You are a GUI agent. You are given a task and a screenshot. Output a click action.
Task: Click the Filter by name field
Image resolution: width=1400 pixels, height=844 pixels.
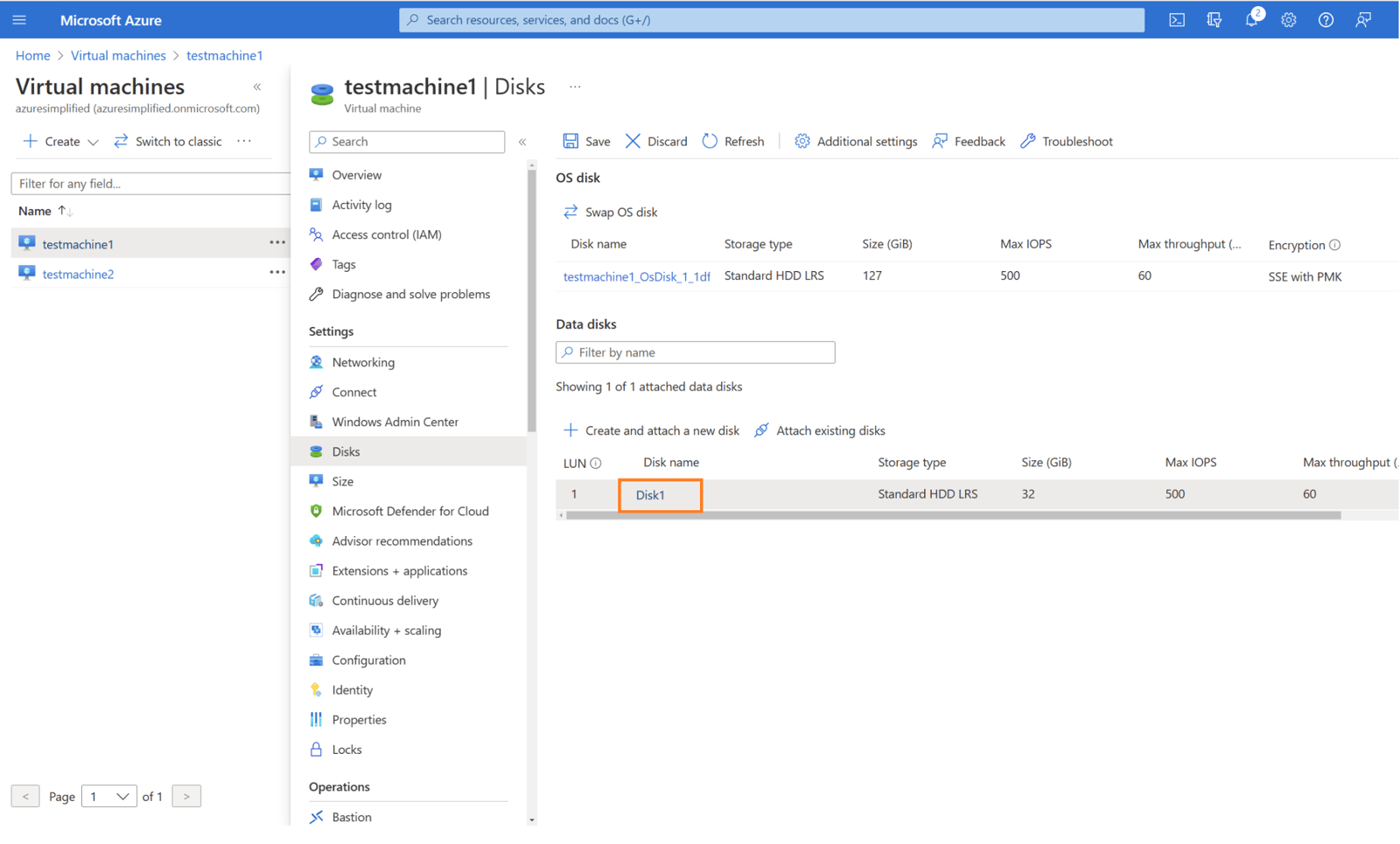(695, 352)
